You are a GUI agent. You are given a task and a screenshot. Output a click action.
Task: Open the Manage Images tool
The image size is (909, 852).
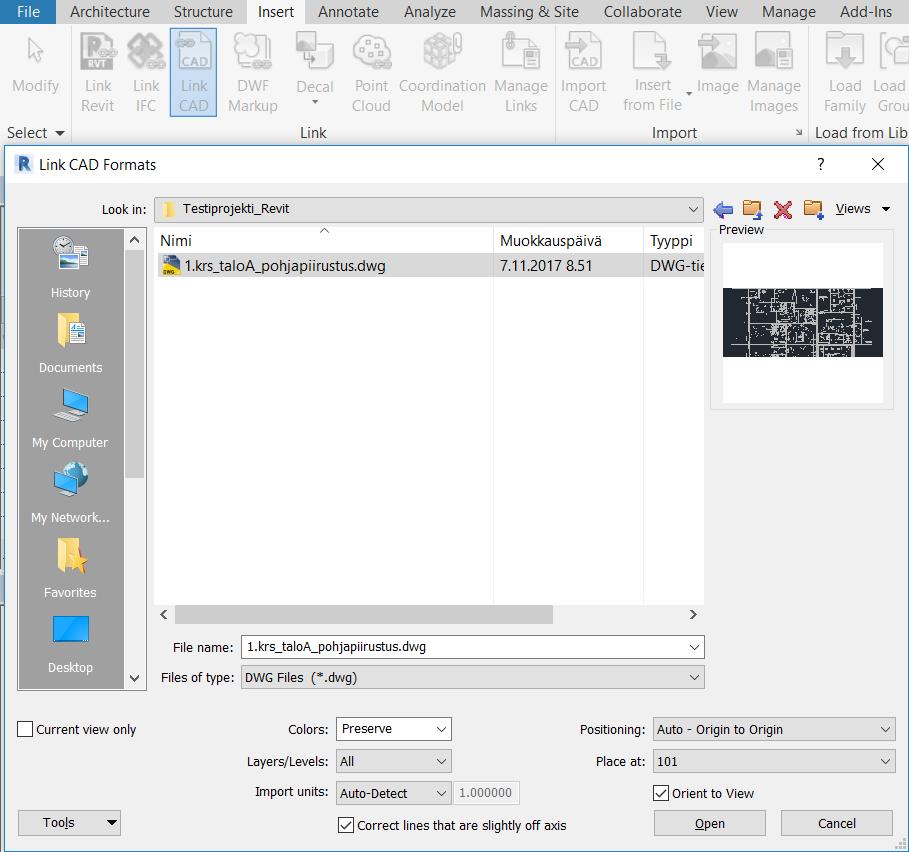tap(773, 72)
